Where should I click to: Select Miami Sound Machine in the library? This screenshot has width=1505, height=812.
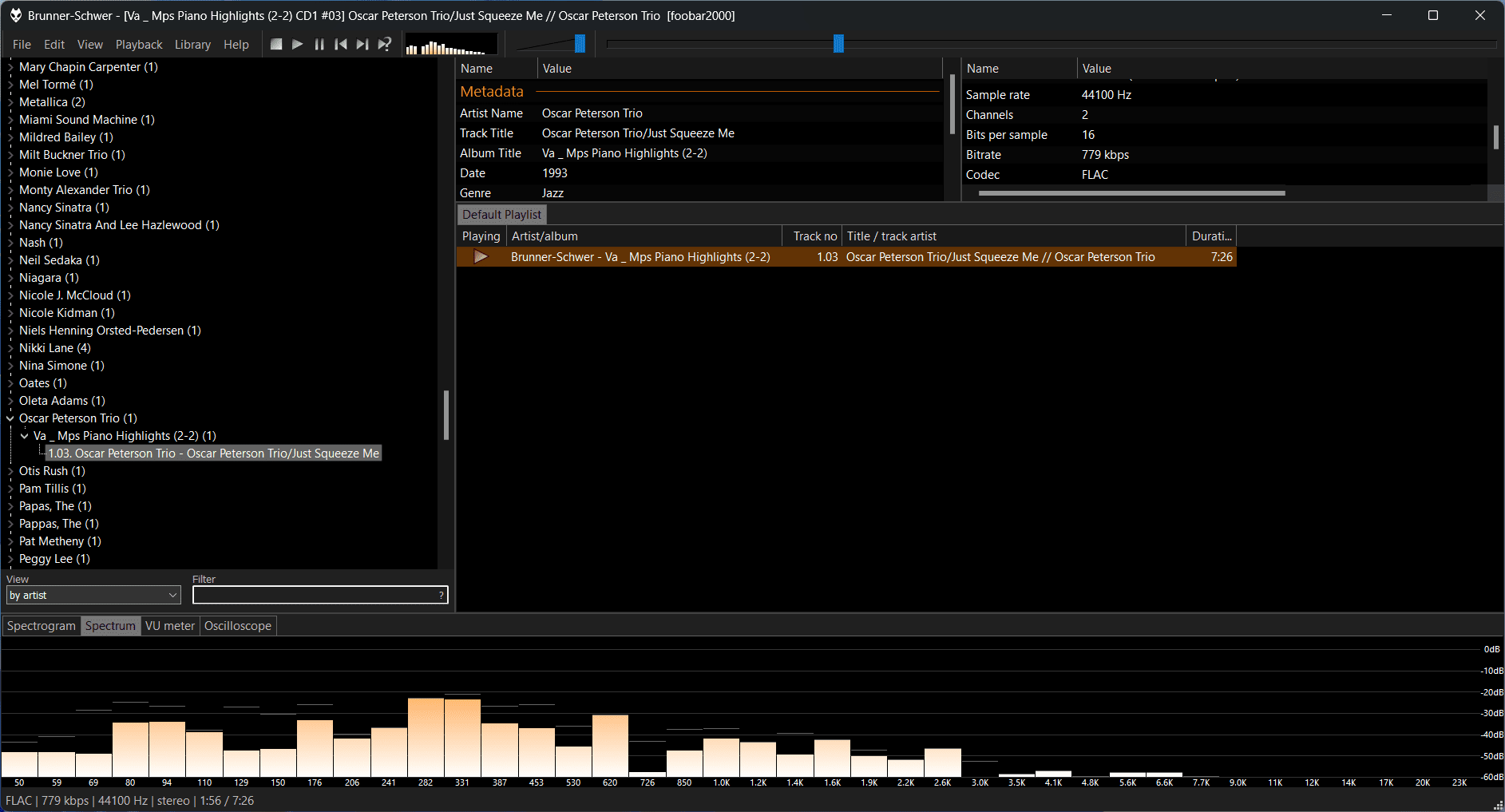87,120
